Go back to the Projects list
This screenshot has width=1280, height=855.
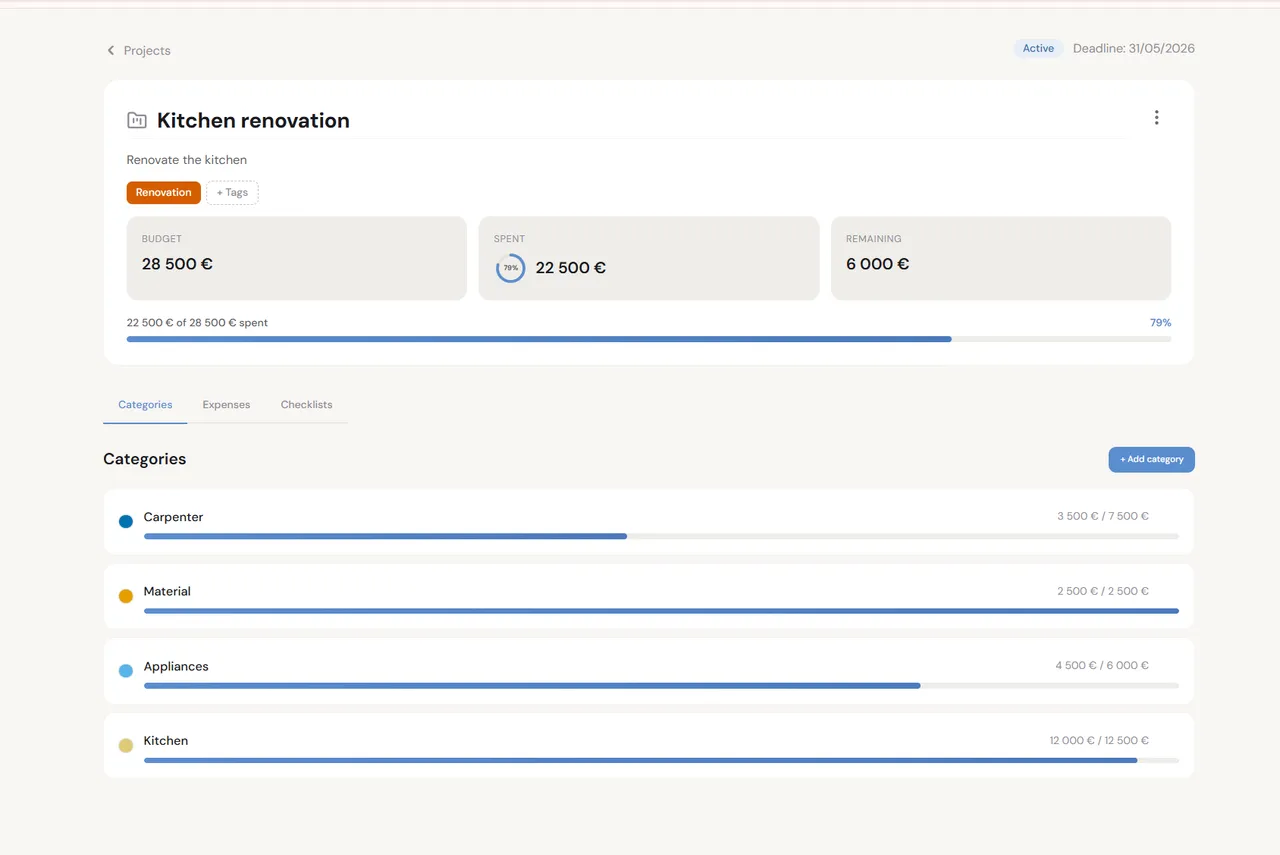(x=147, y=50)
